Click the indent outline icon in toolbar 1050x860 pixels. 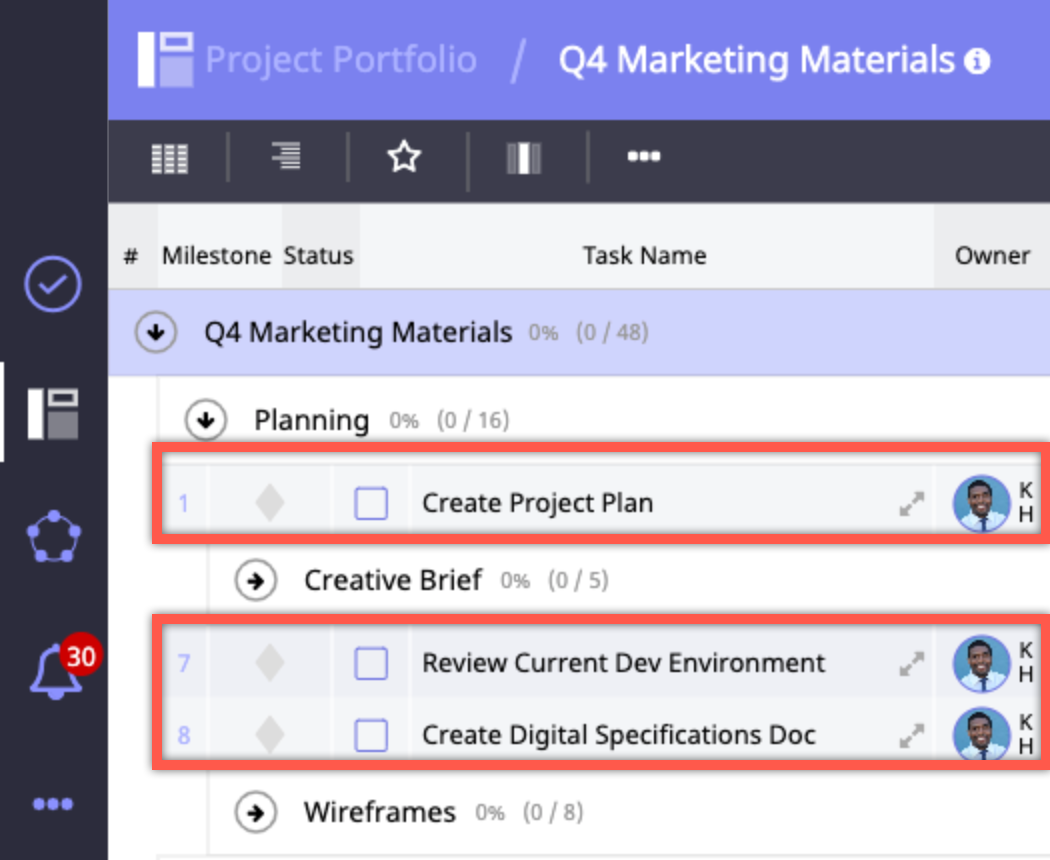[286, 156]
